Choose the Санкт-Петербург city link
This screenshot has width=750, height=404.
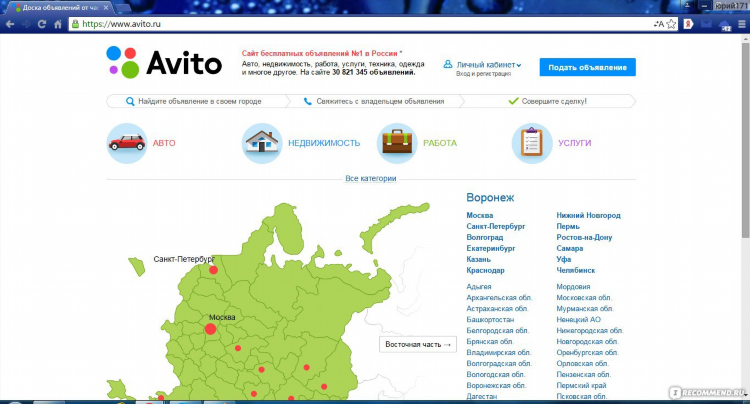496,226
